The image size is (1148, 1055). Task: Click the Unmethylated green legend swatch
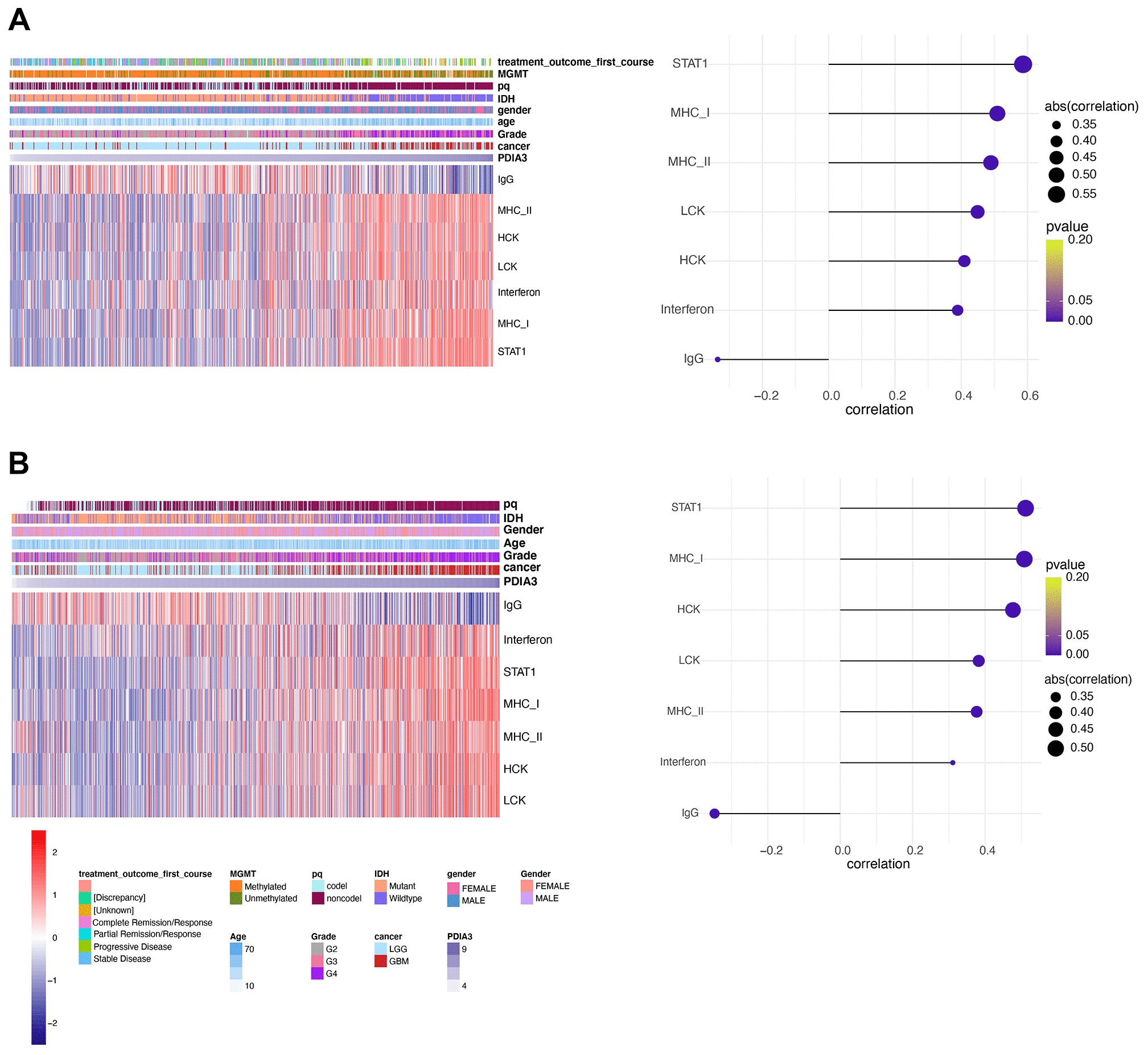tap(236, 898)
